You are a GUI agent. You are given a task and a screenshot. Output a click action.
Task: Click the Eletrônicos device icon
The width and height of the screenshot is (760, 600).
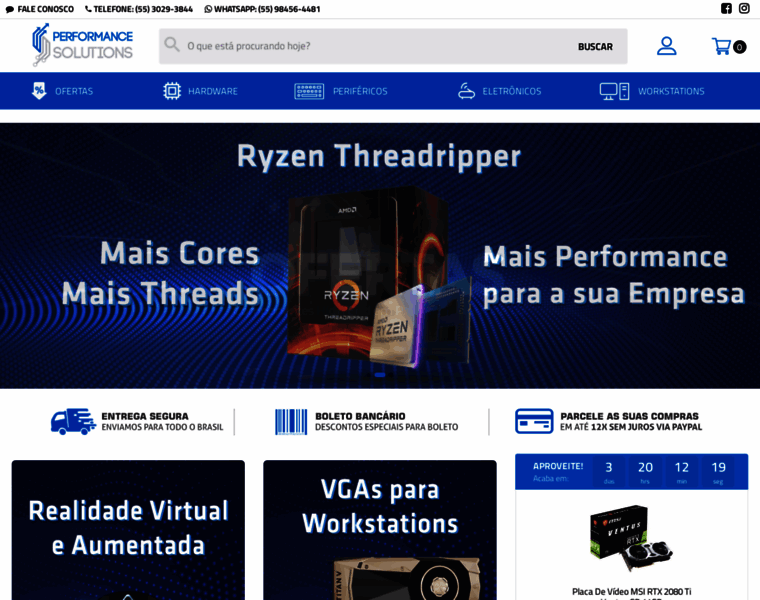coord(466,91)
